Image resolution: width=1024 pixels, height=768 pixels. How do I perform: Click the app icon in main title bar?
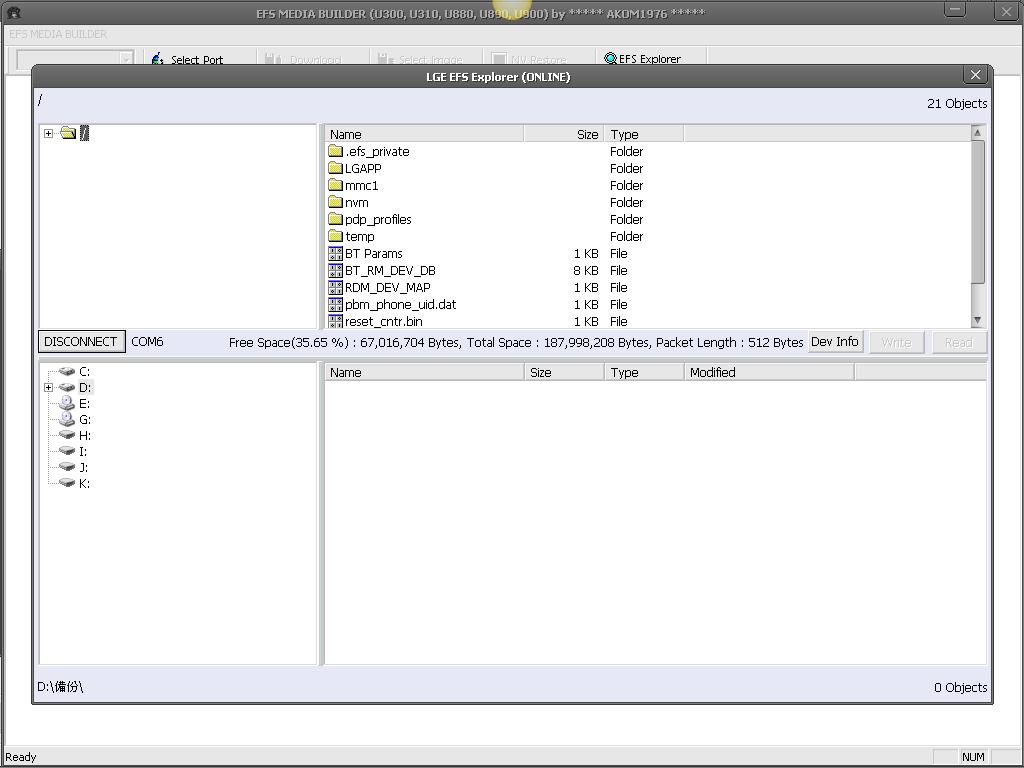[13, 12]
